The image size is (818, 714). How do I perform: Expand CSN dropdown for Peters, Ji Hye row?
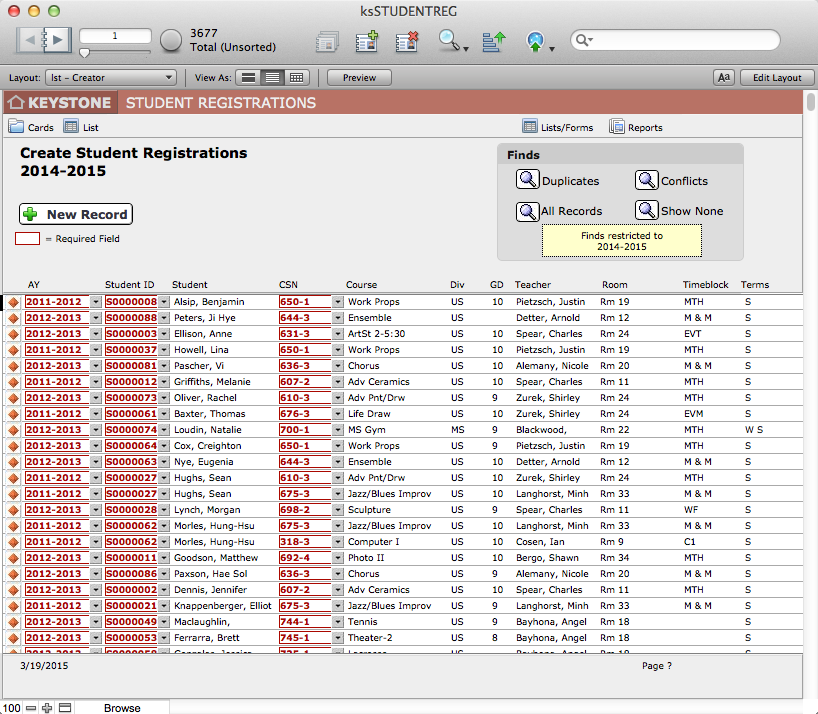point(338,318)
